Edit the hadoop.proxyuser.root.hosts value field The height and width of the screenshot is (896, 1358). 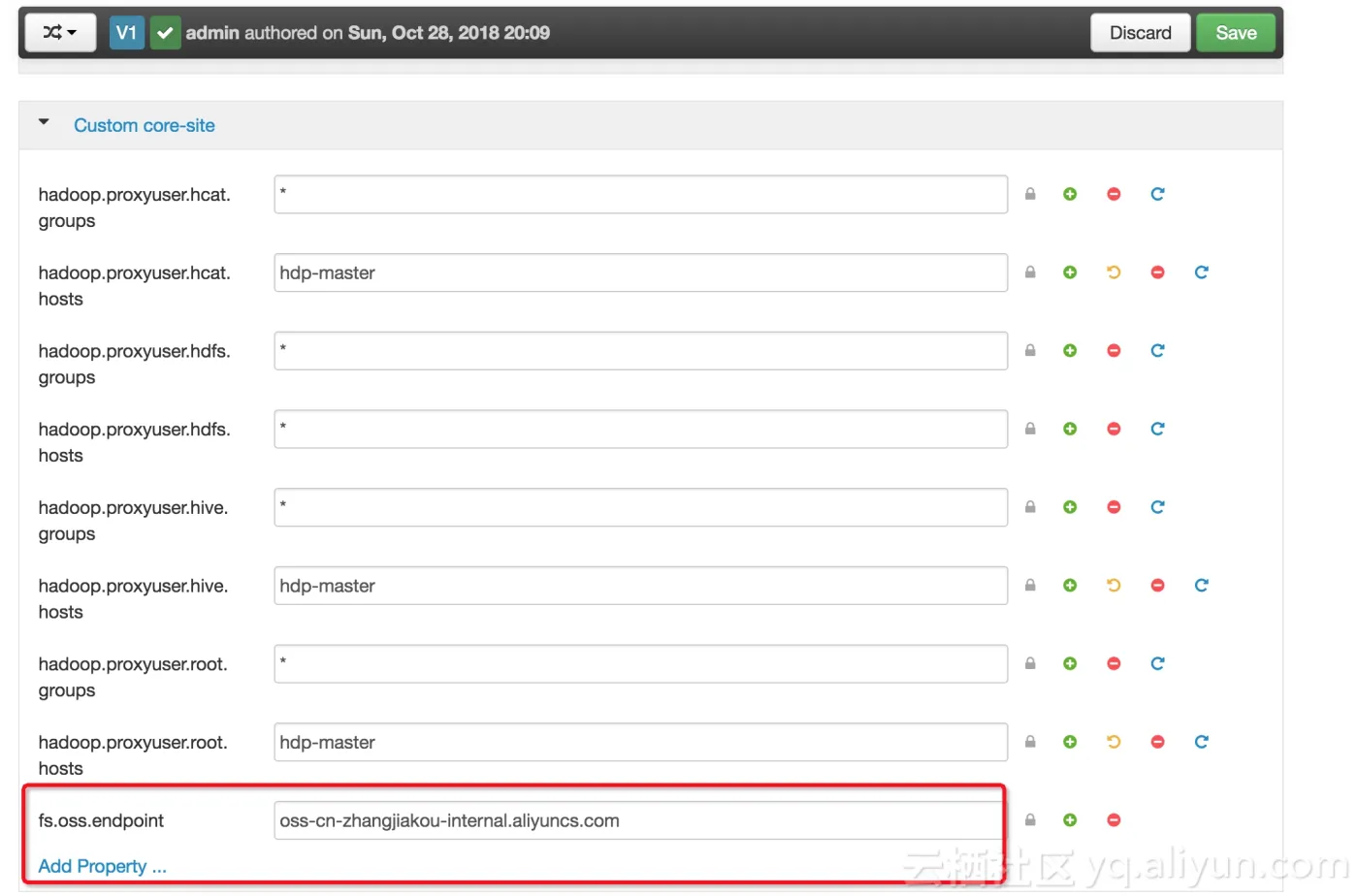tap(640, 742)
